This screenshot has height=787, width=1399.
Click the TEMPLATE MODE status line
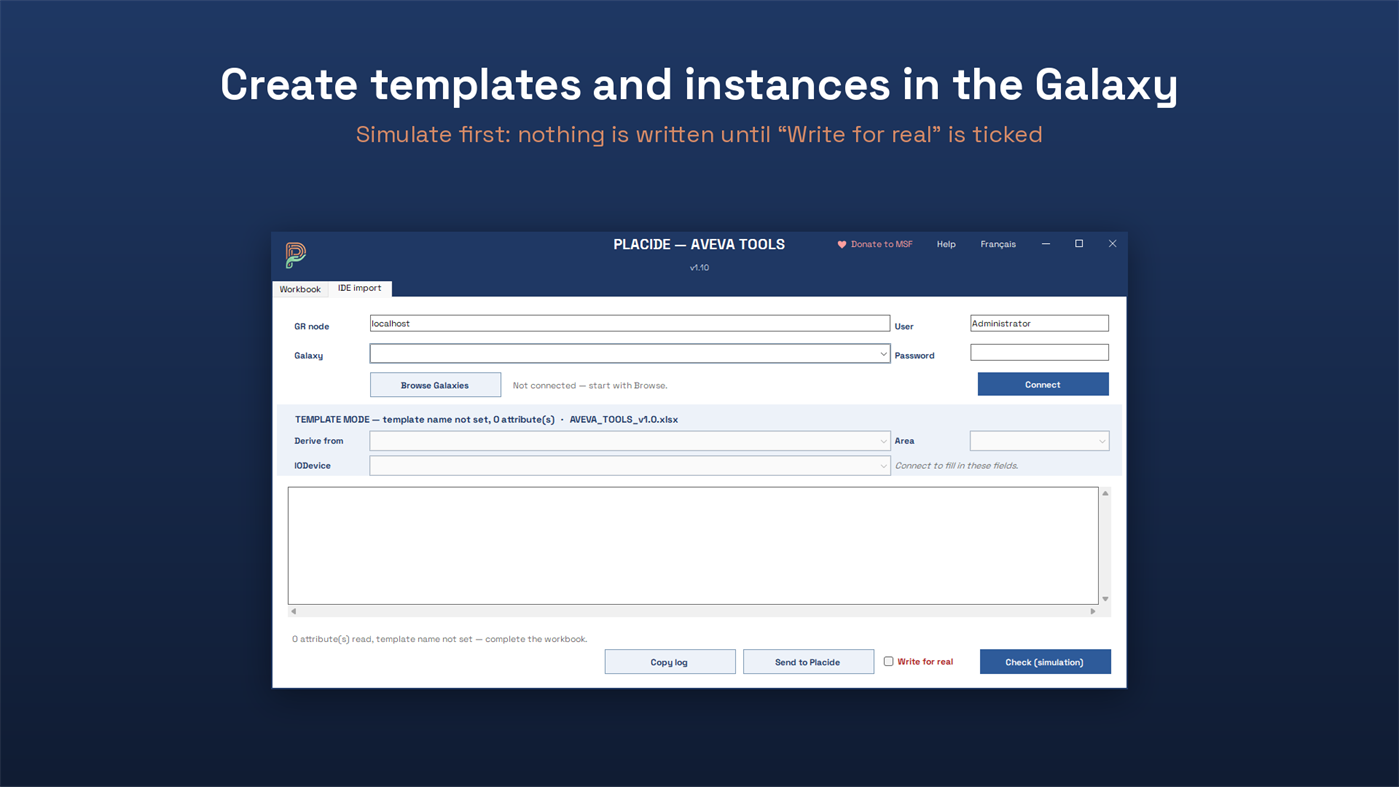(x=486, y=420)
